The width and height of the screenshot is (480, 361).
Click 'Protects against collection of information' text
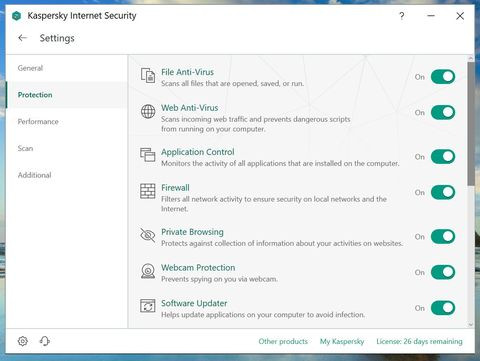click(x=282, y=243)
